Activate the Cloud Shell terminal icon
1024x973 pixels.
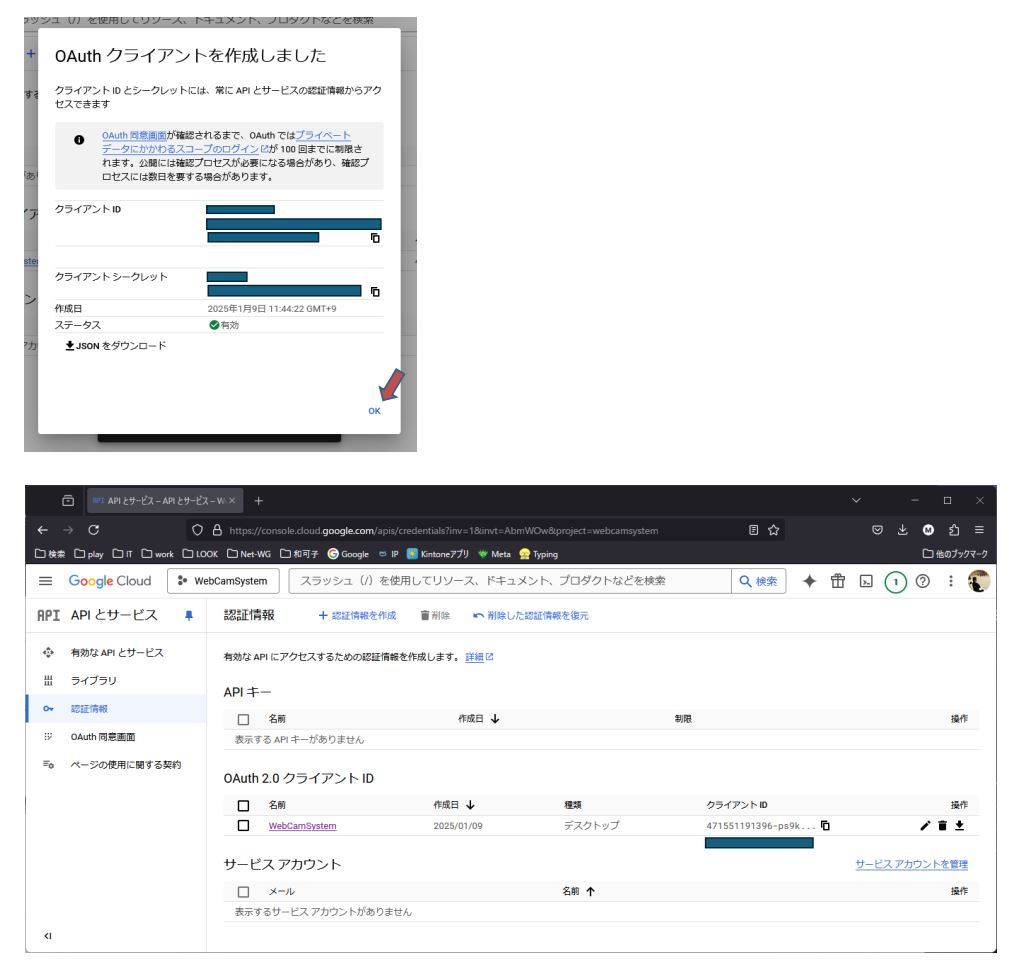click(x=866, y=581)
